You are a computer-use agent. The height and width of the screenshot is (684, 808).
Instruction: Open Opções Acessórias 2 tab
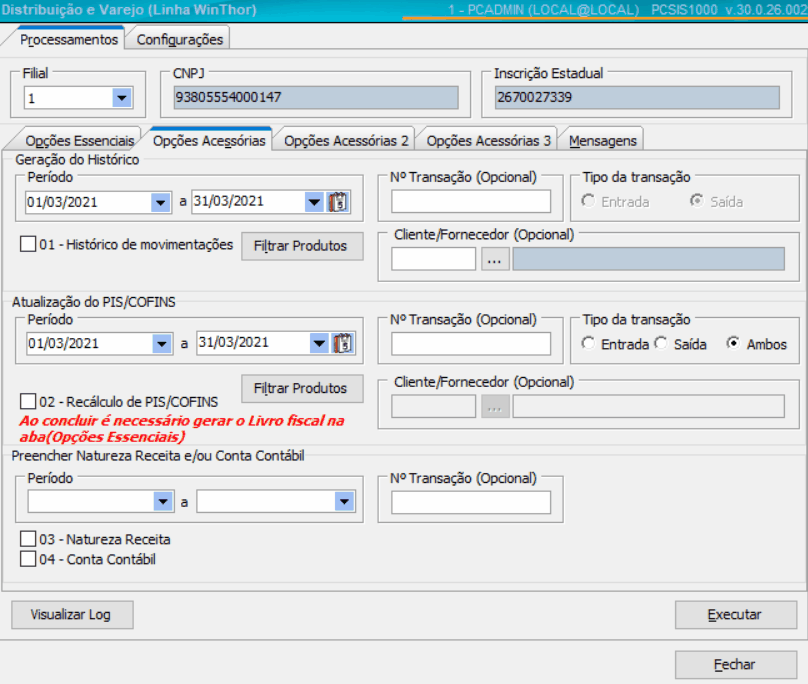click(346, 141)
